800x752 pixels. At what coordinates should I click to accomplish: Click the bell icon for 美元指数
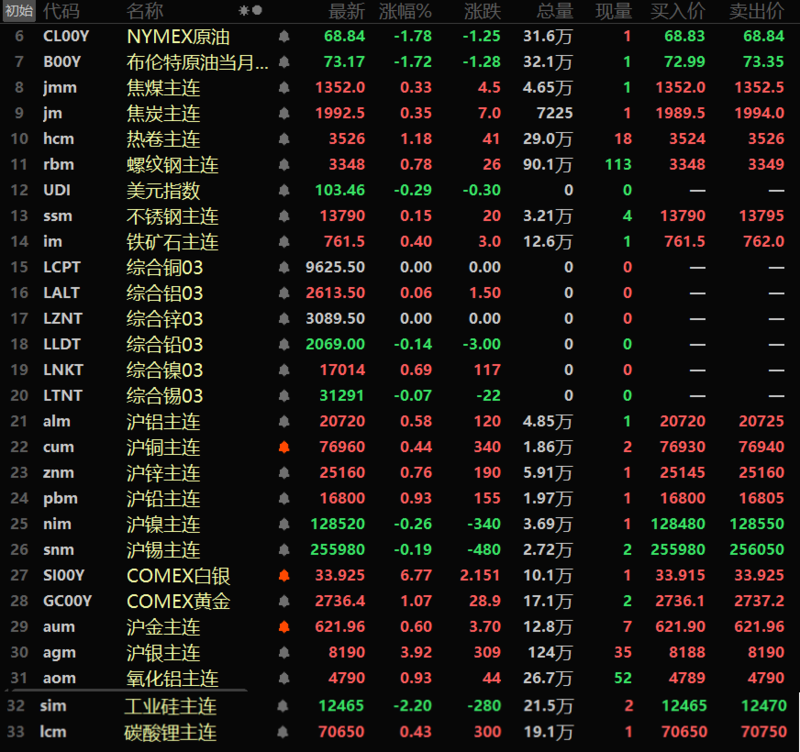[284, 190]
